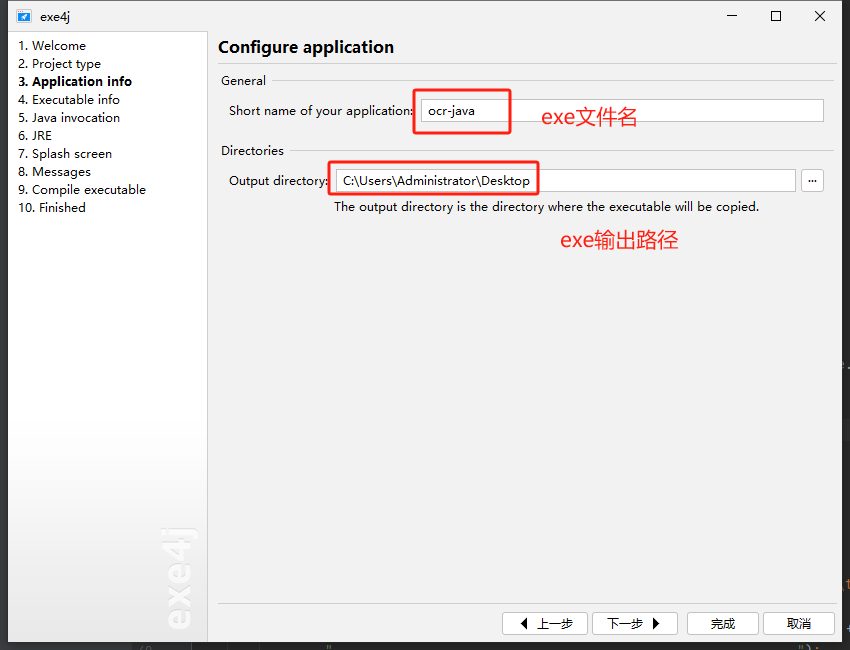Go to the Java invocation step
The image size is (850, 650).
point(69,117)
